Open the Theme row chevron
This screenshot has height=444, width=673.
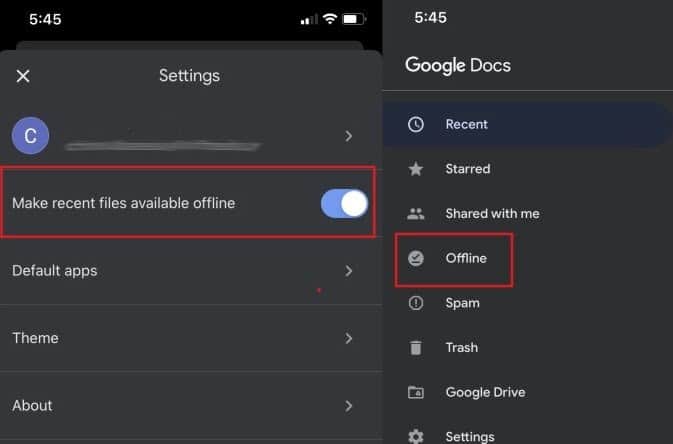point(349,338)
